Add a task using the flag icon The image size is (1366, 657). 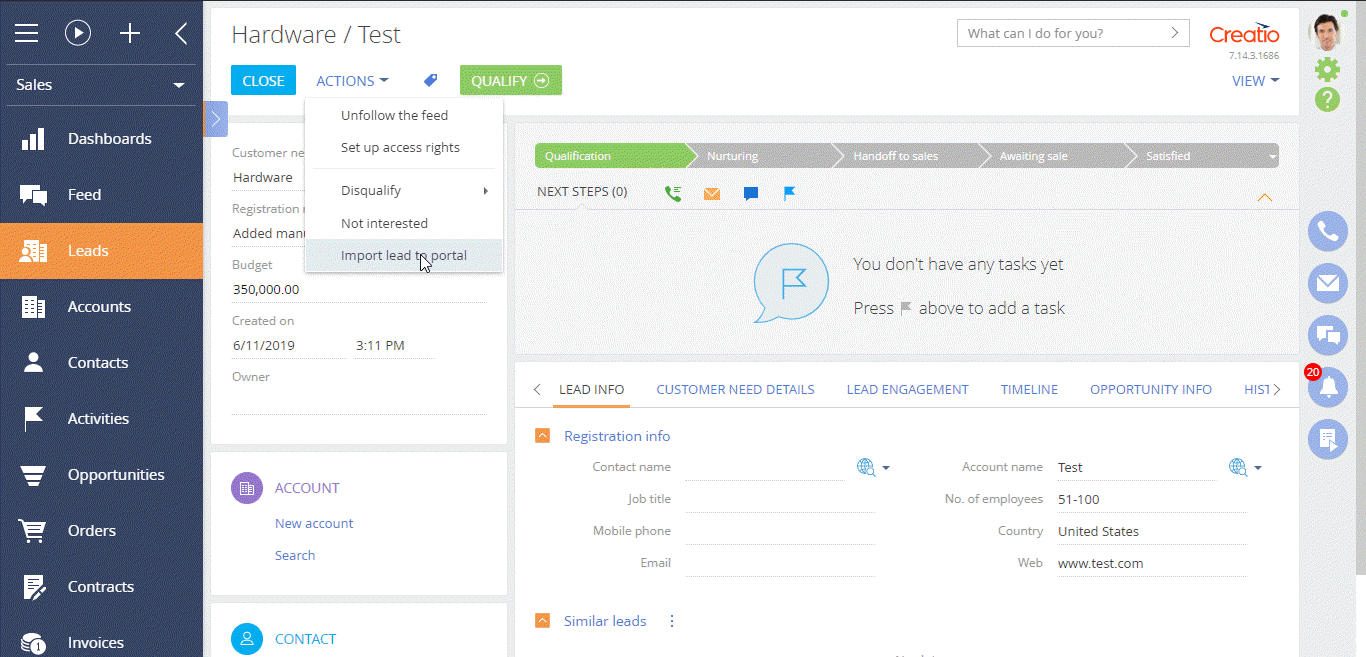pos(789,192)
